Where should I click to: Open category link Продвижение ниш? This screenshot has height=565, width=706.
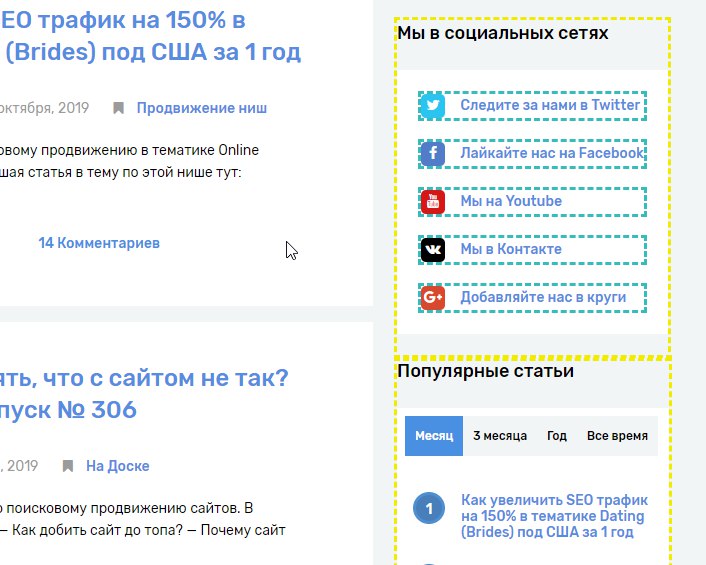click(x=202, y=108)
